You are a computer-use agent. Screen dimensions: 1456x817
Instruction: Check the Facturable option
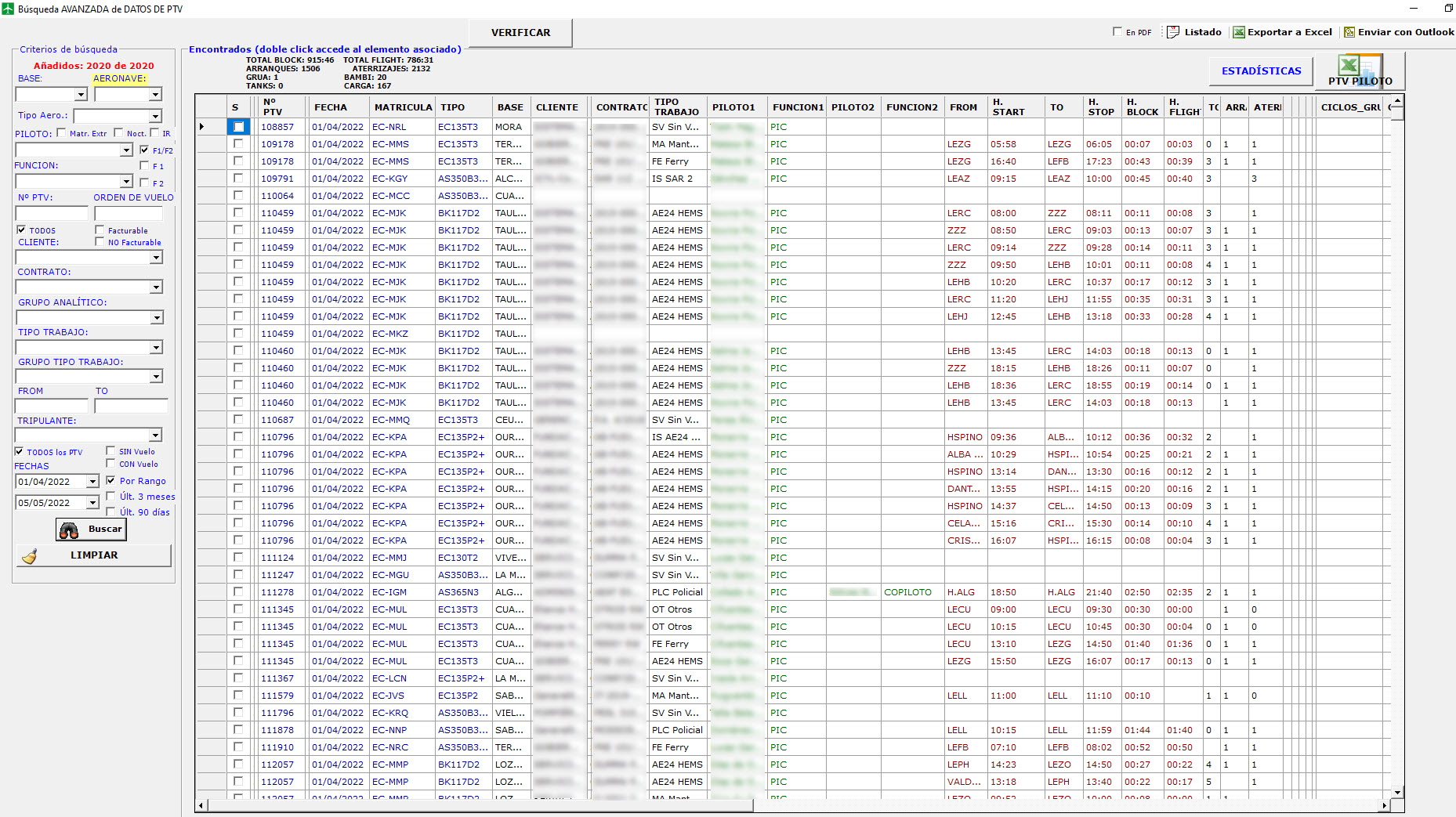[x=100, y=230]
